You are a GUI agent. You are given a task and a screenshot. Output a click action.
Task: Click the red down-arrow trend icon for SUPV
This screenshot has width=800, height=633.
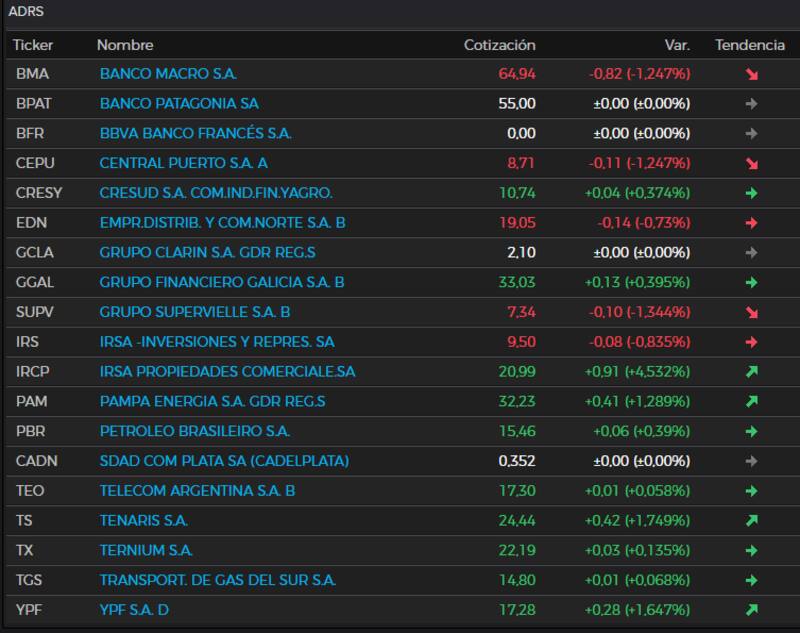point(751,313)
